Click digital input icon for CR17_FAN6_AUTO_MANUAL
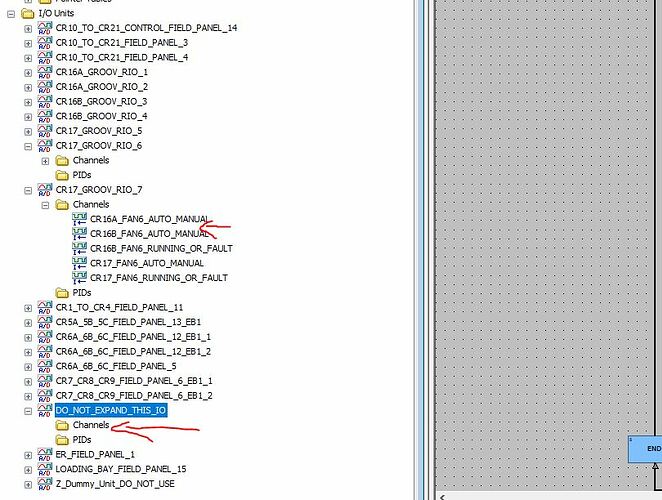The image size is (662, 500). [x=79, y=263]
